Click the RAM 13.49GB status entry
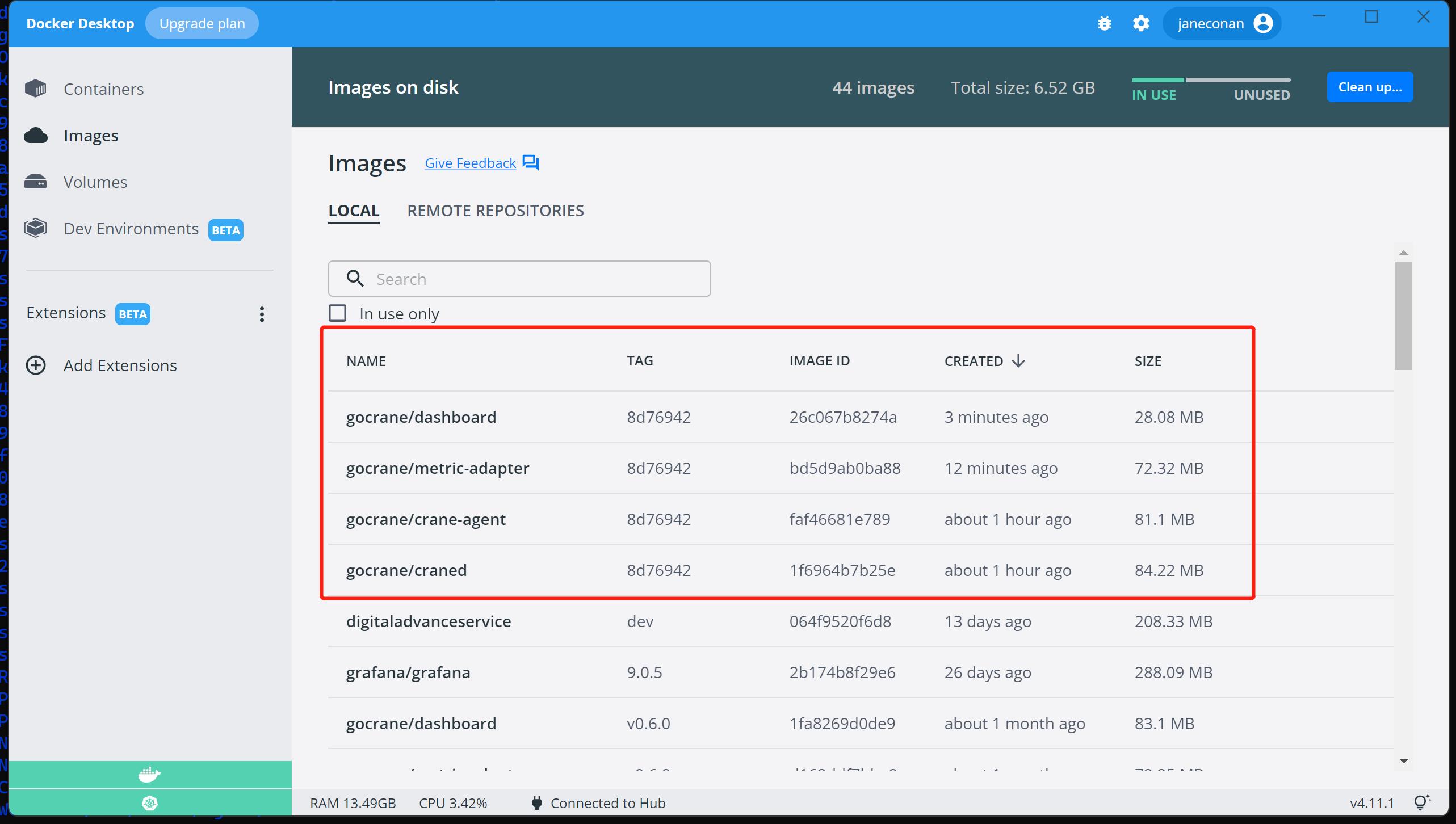The image size is (1456, 824). click(353, 803)
